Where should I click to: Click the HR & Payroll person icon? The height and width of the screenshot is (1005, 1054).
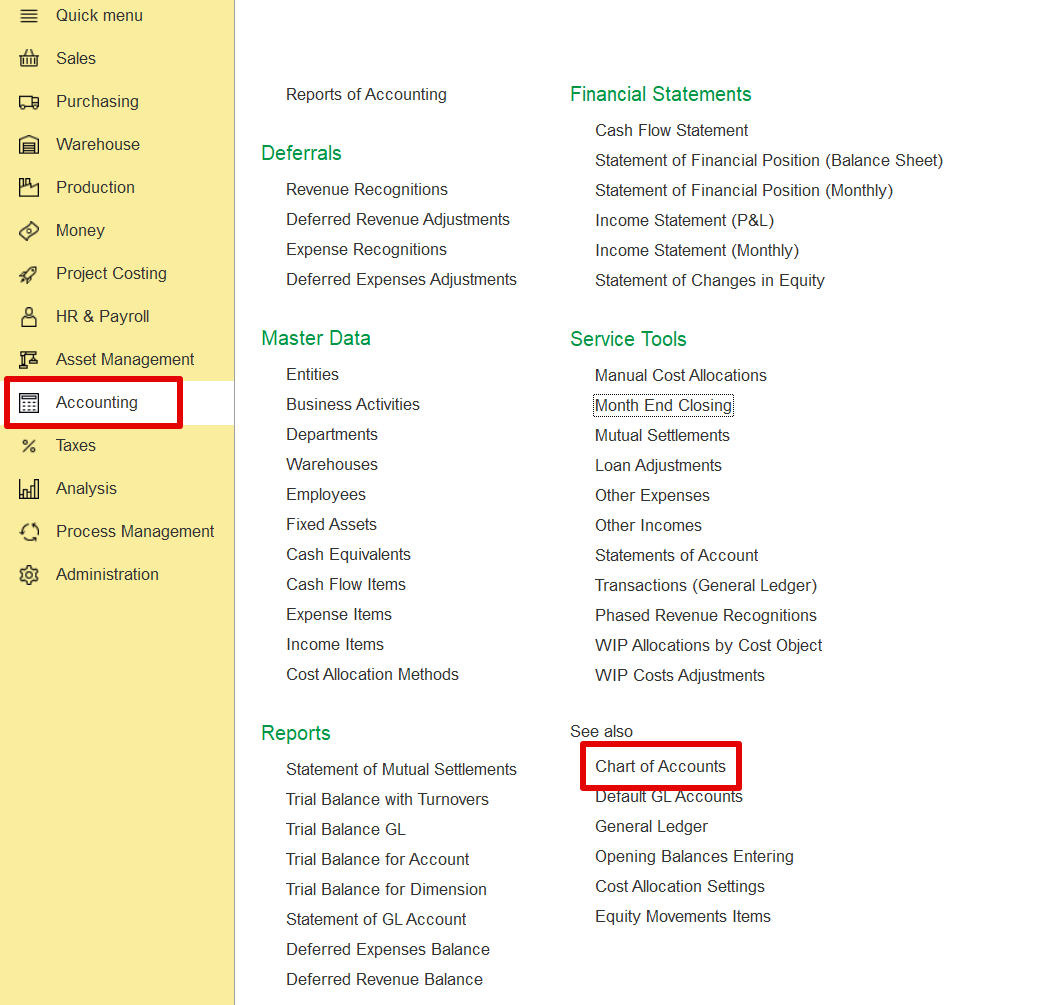click(x=29, y=317)
